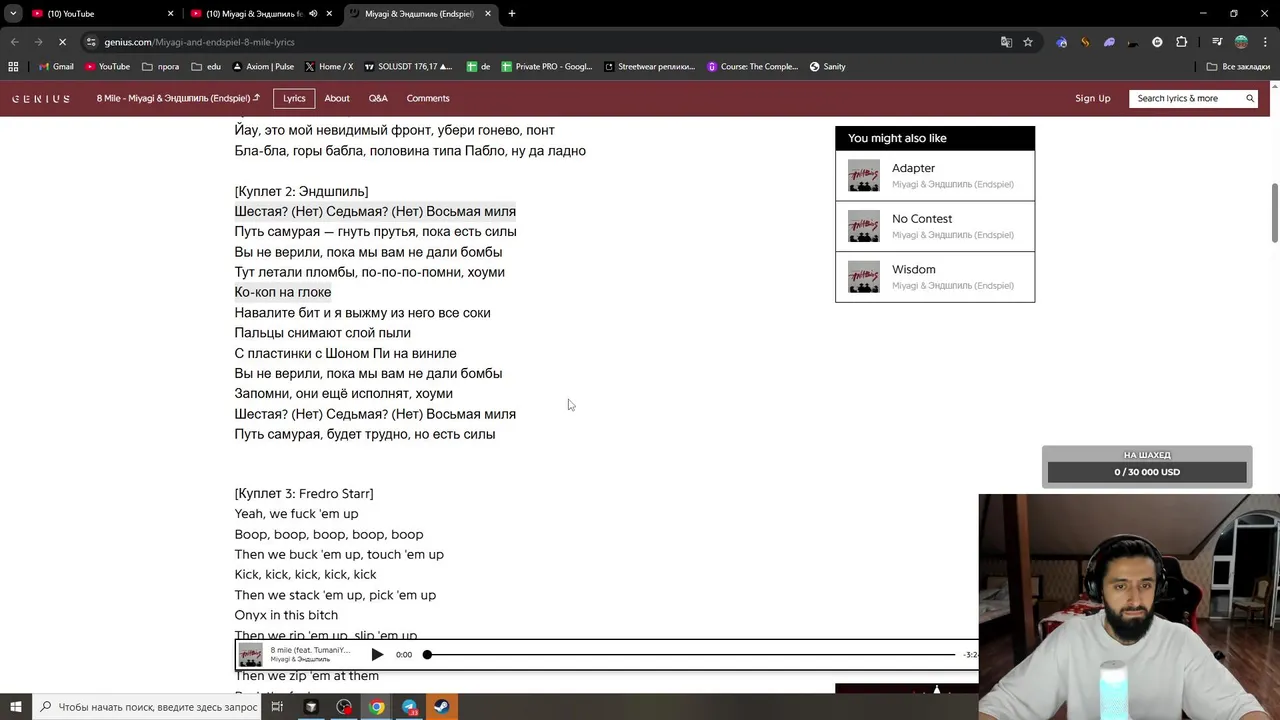Image resolution: width=1280 pixels, height=720 pixels.
Task: Open the Chrome apps grid icon
Action: click(13, 67)
